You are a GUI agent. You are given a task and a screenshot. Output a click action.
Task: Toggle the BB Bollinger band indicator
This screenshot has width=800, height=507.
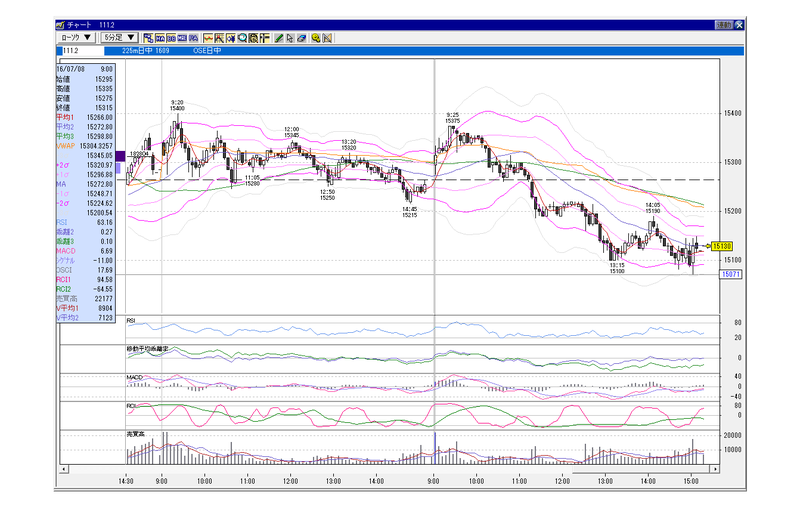(x=171, y=38)
